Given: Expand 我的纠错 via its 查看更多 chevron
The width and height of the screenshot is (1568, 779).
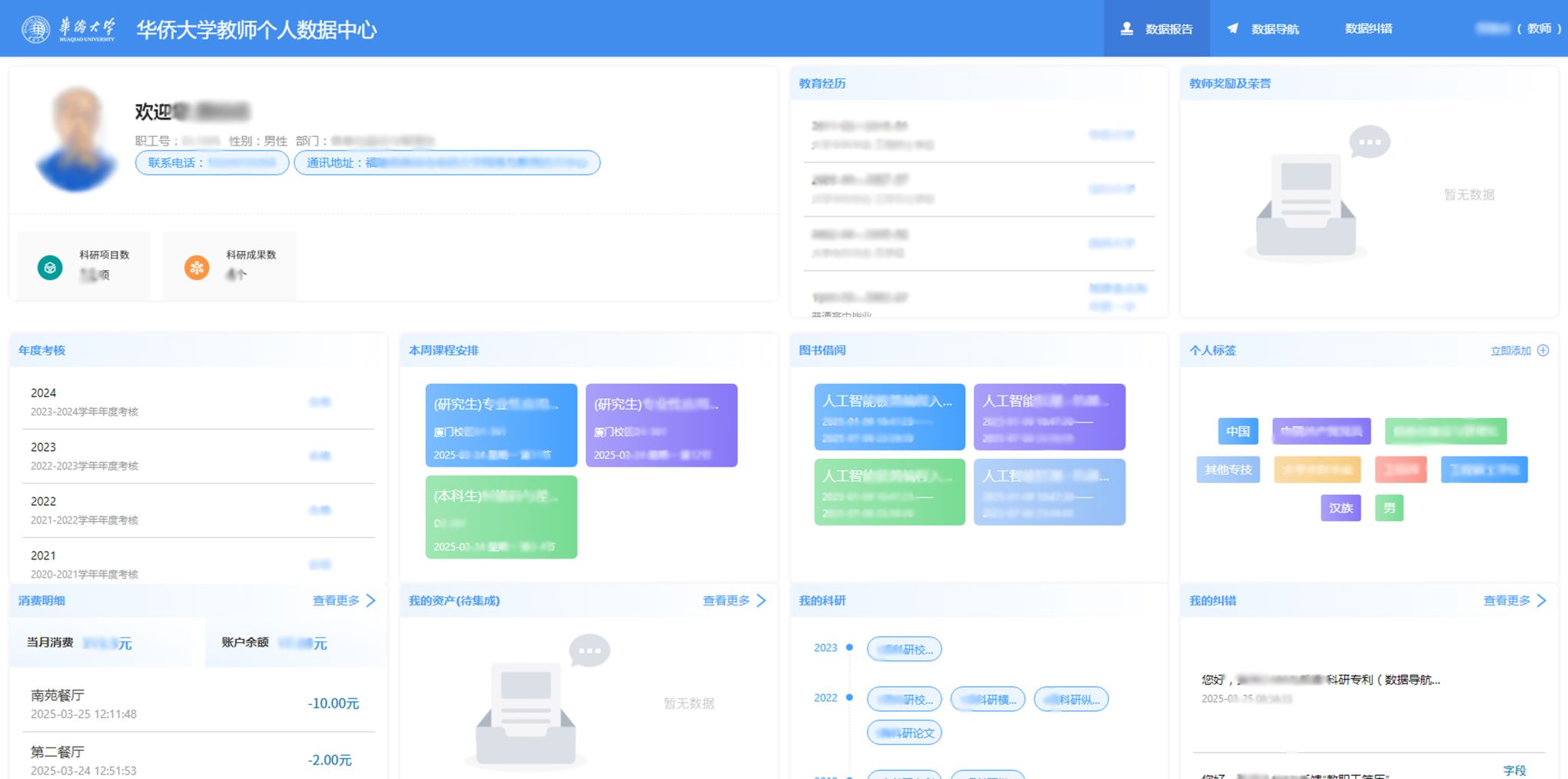Looking at the screenshot, I should pos(1543,601).
